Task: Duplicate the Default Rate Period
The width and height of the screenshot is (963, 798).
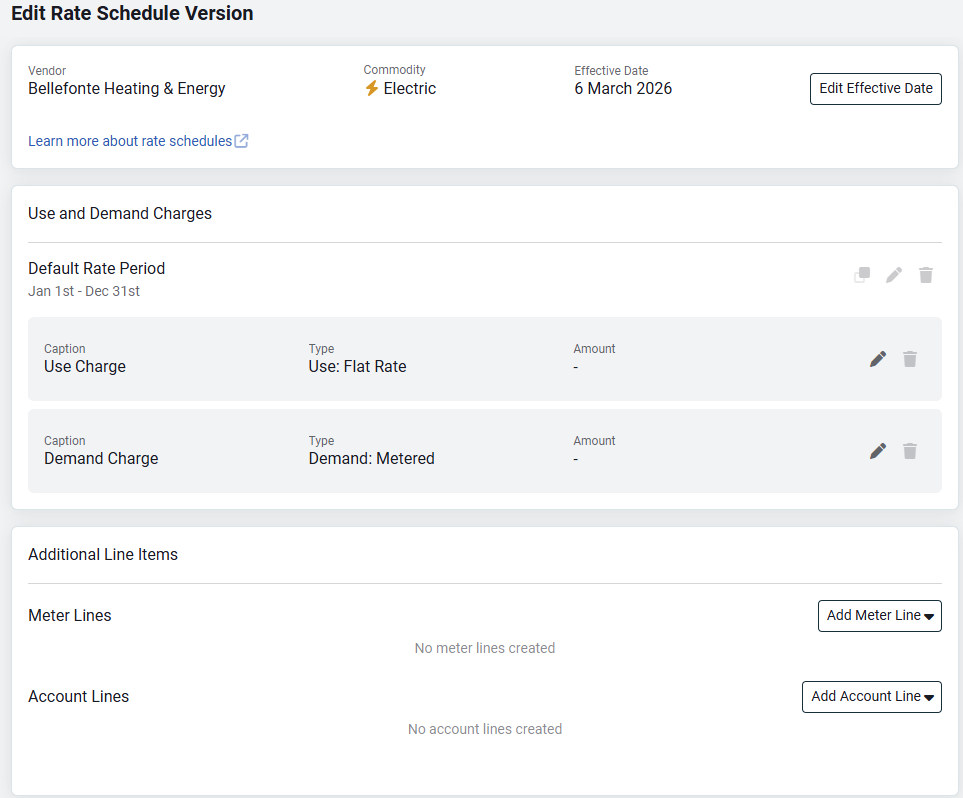Action: click(861, 275)
